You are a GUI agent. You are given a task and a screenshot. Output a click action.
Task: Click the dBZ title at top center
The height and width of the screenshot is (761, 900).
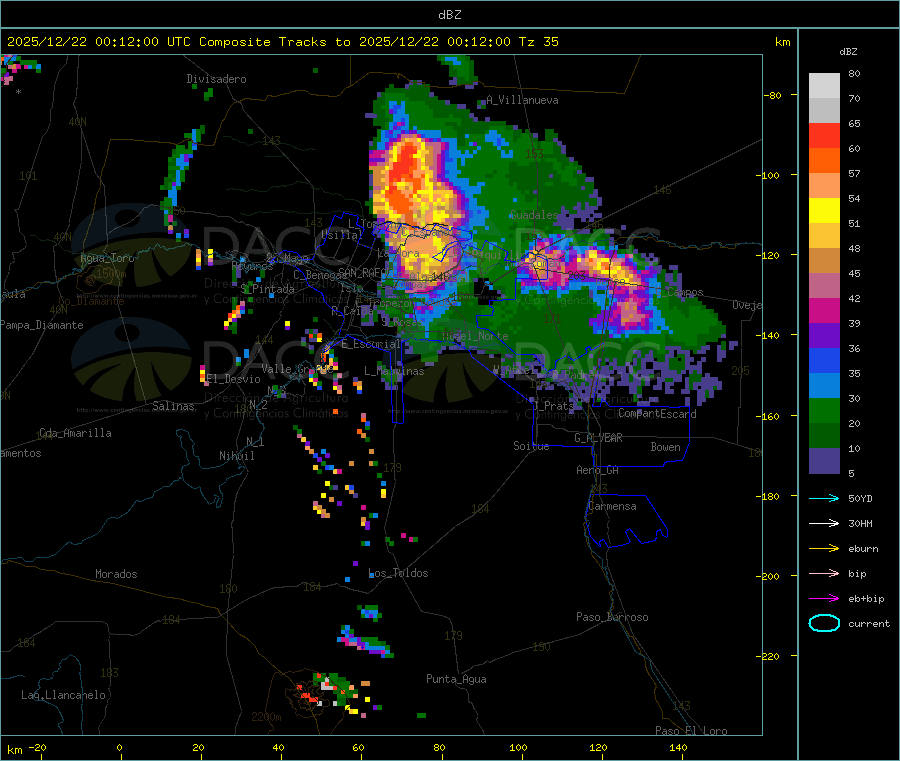tap(449, 15)
